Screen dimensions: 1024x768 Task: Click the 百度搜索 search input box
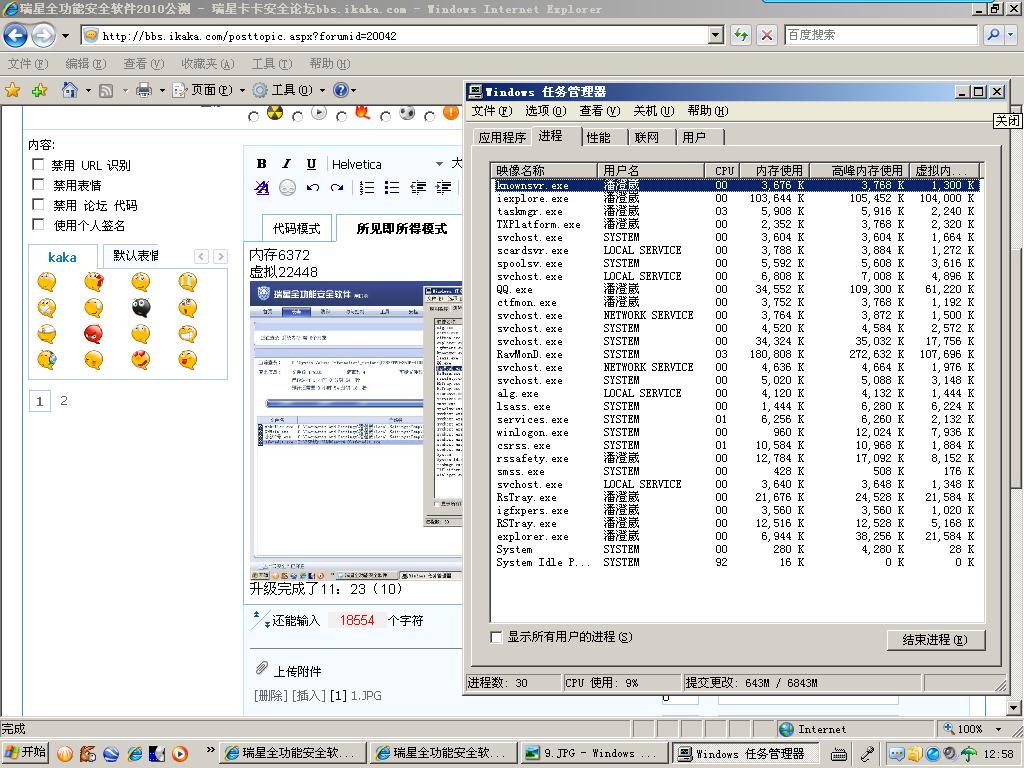[x=880, y=35]
